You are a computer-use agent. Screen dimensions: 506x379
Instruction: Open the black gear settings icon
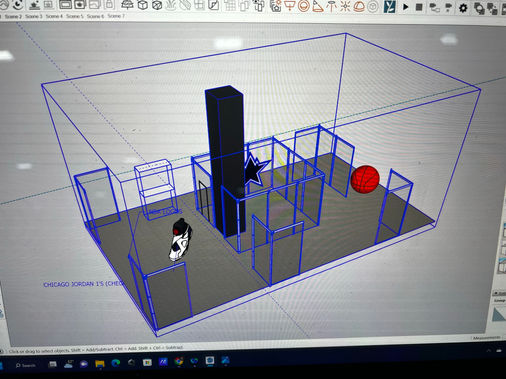pyautogui.click(x=463, y=8)
